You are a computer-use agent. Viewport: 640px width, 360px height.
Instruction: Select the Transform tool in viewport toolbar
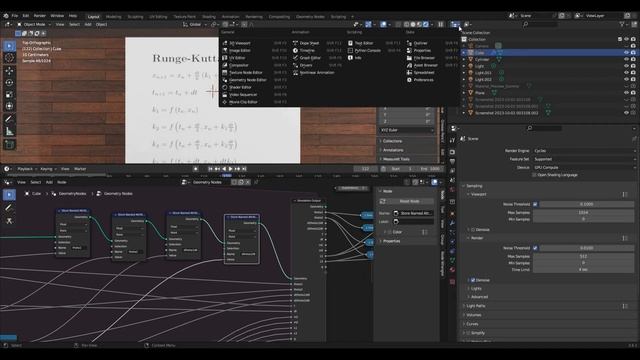point(9,106)
